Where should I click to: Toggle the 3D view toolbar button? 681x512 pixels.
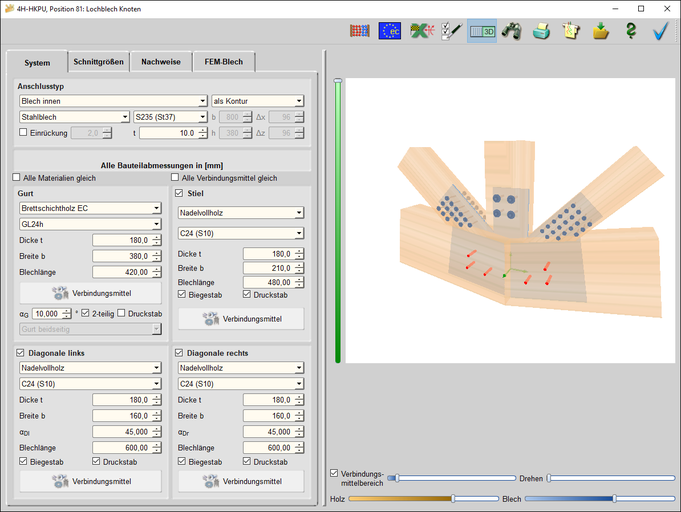coord(482,31)
